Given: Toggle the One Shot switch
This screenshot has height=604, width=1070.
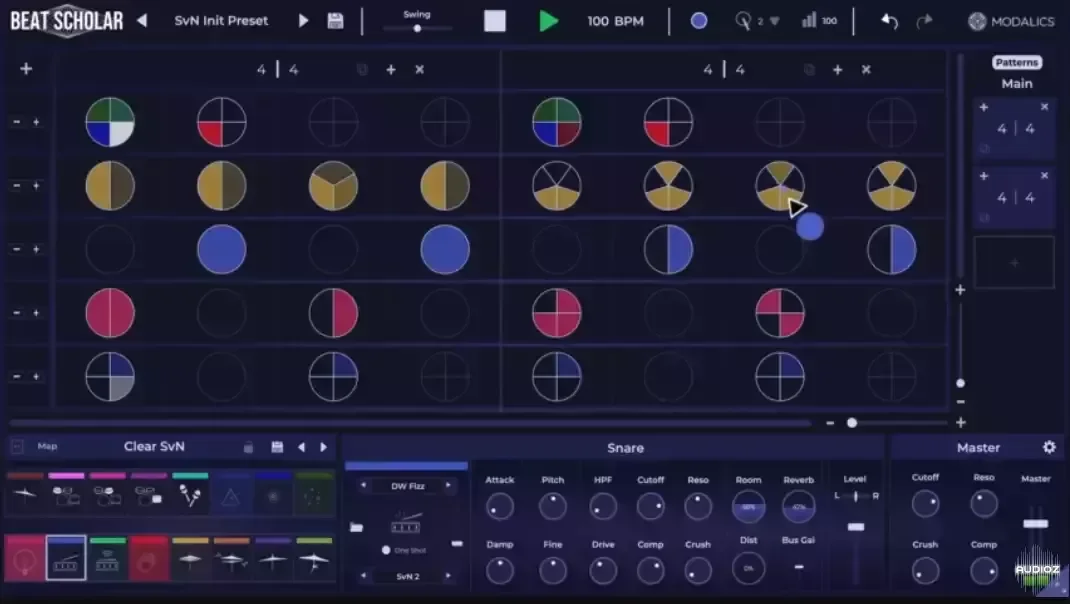Looking at the screenshot, I should 386,550.
